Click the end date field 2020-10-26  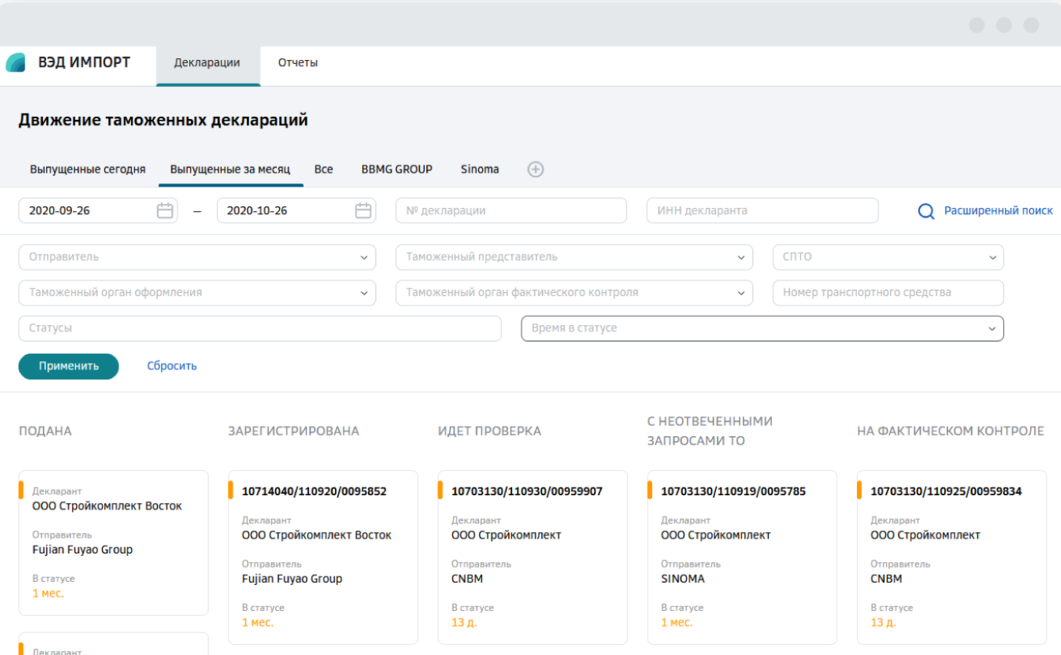[296, 210]
